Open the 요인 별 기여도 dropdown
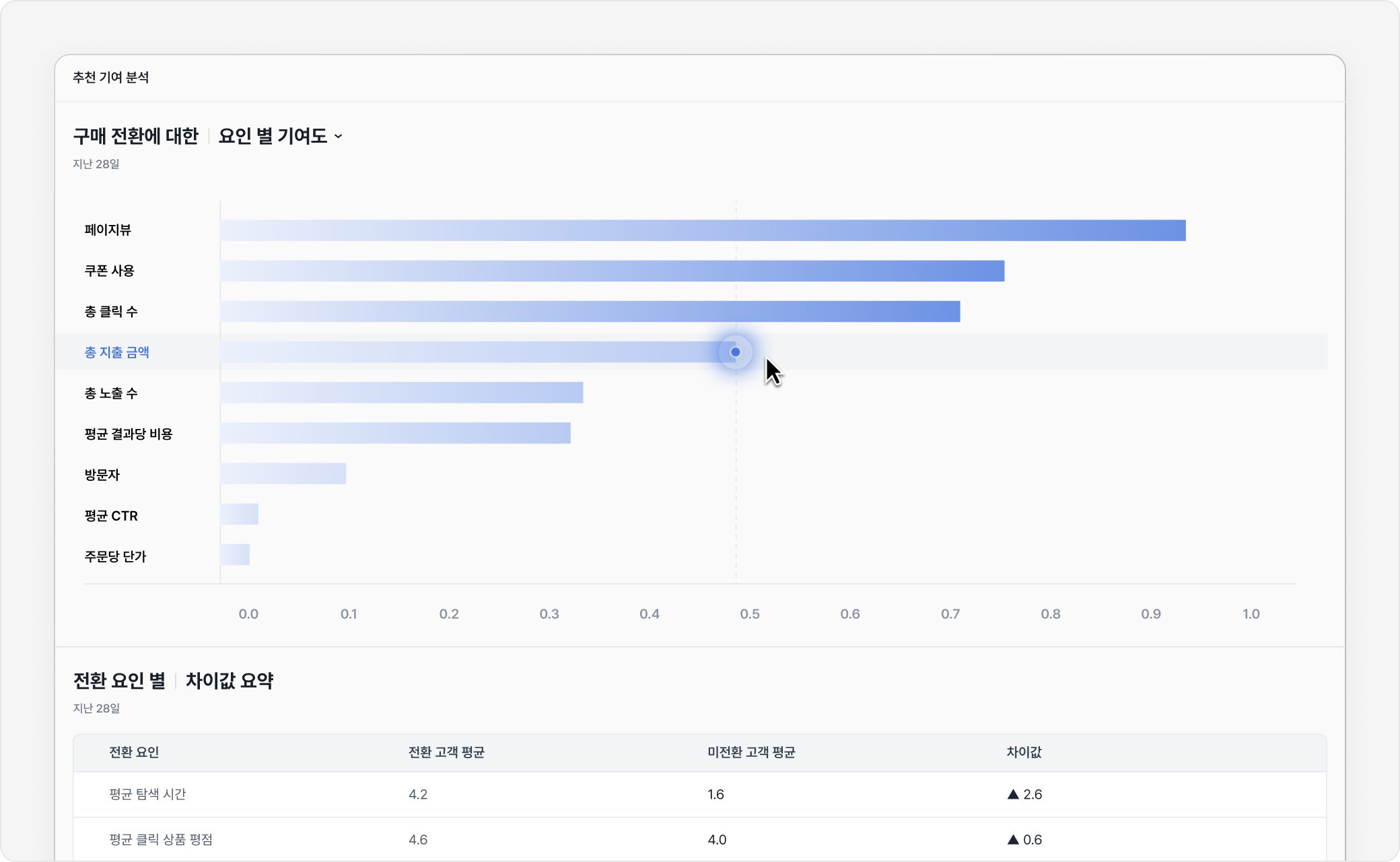 point(280,136)
